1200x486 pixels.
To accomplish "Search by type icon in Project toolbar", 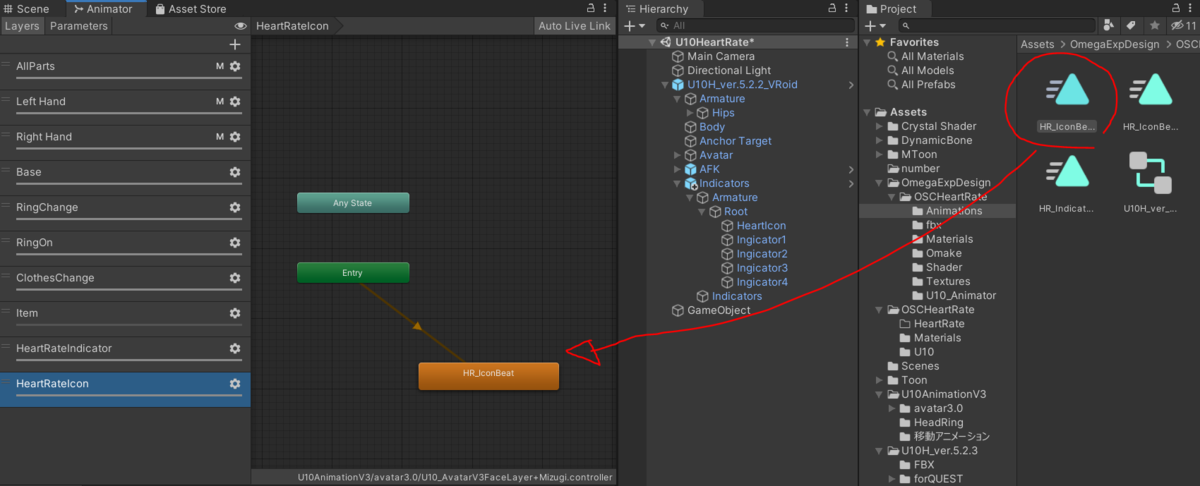I will point(1108,26).
